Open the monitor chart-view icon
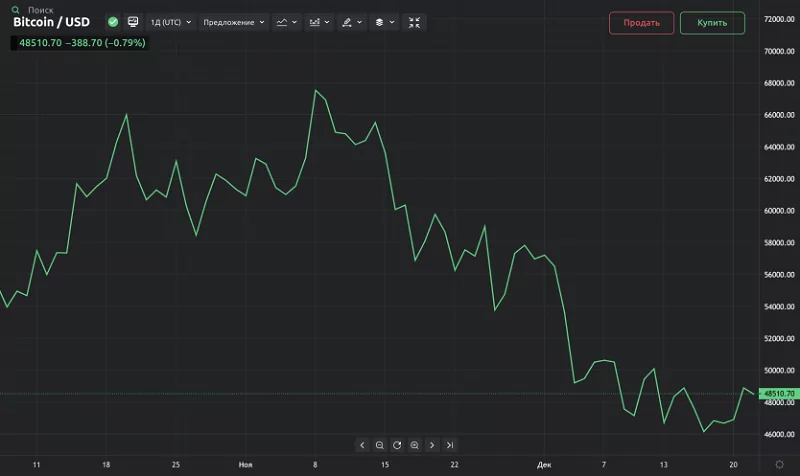The width and height of the screenshot is (800, 476). pyautogui.click(x=132, y=21)
